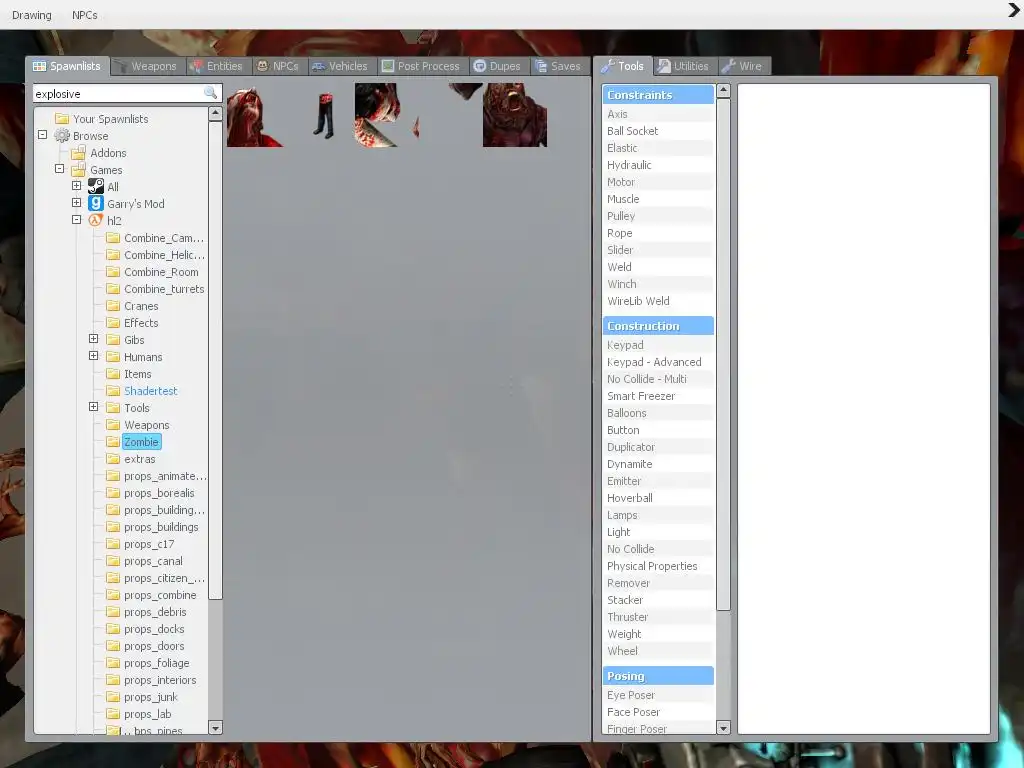Click the Entities tab icon
The width and height of the screenshot is (1024, 768).
tap(196, 66)
